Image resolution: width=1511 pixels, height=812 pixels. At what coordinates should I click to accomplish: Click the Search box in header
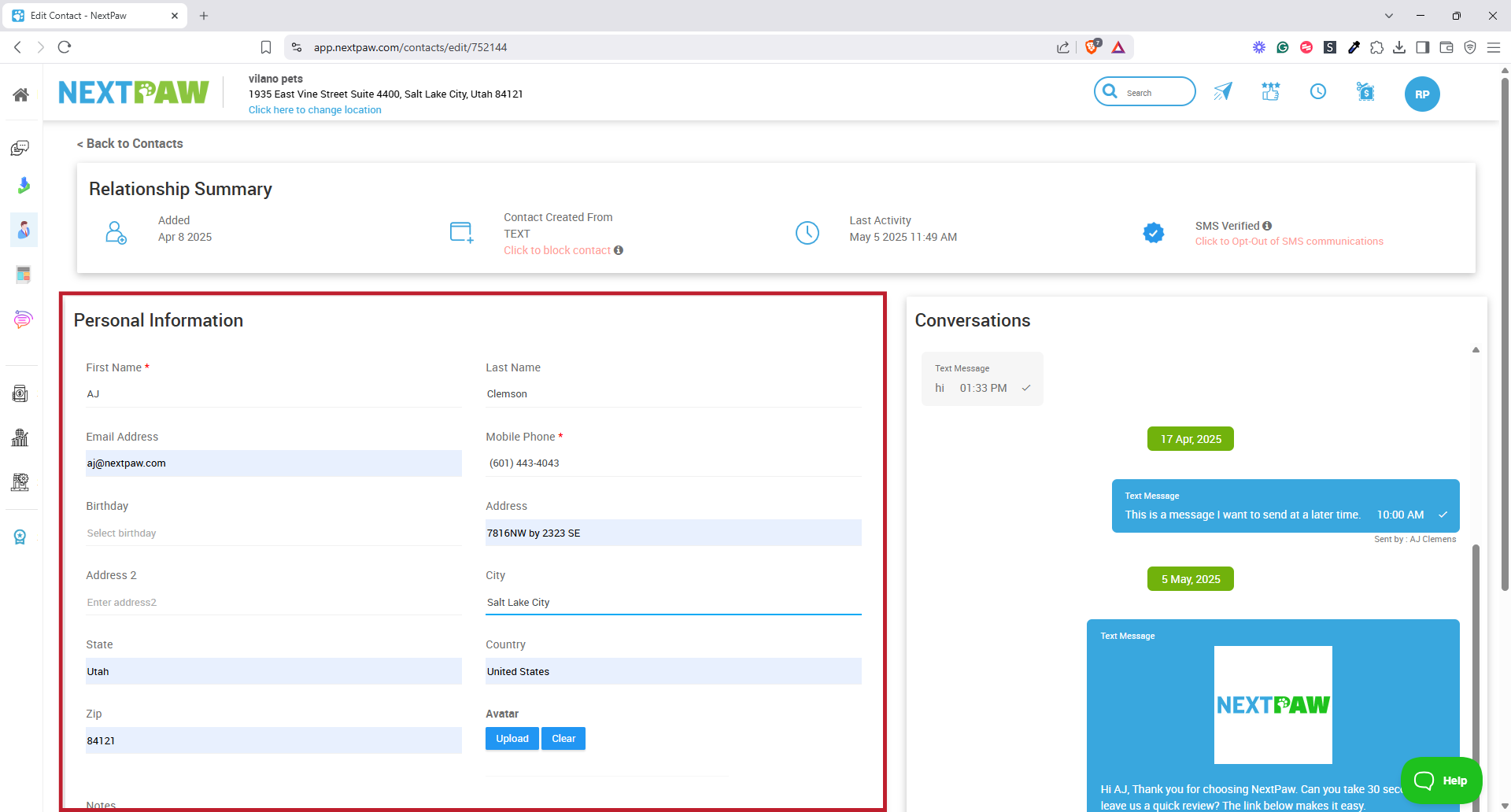pyautogui.click(x=1145, y=92)
